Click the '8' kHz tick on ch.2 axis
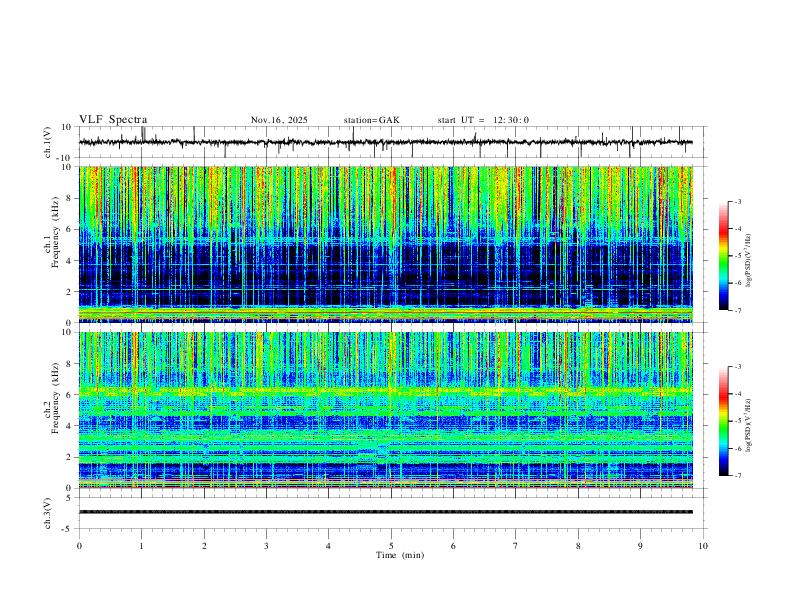Viewport: 792px width, 612px height. [x=69, y=364]
